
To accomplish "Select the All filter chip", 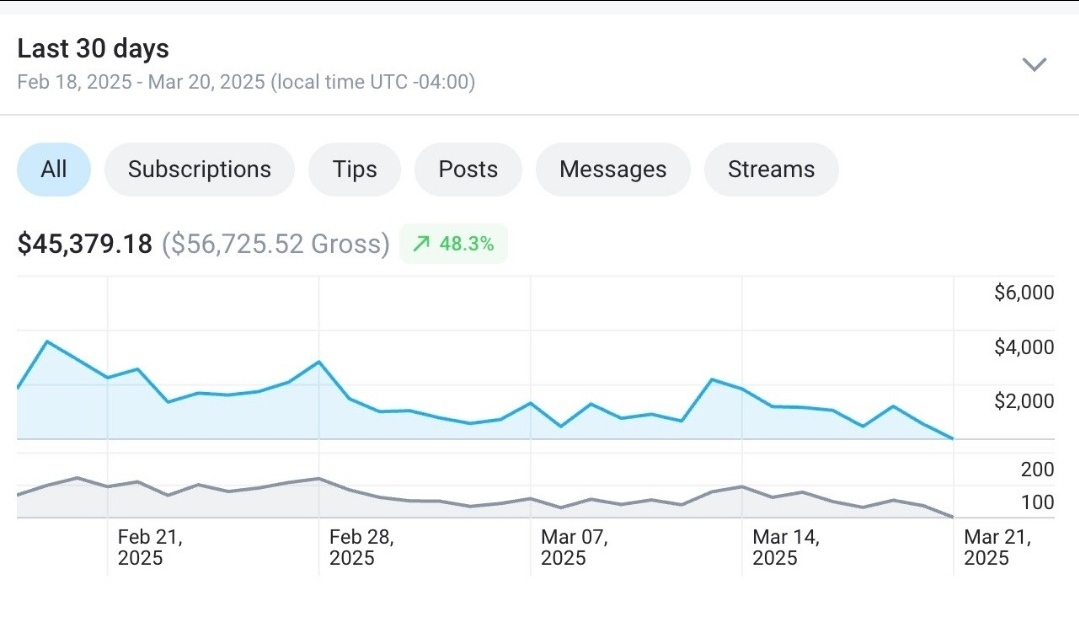I will tap(54, 169).
